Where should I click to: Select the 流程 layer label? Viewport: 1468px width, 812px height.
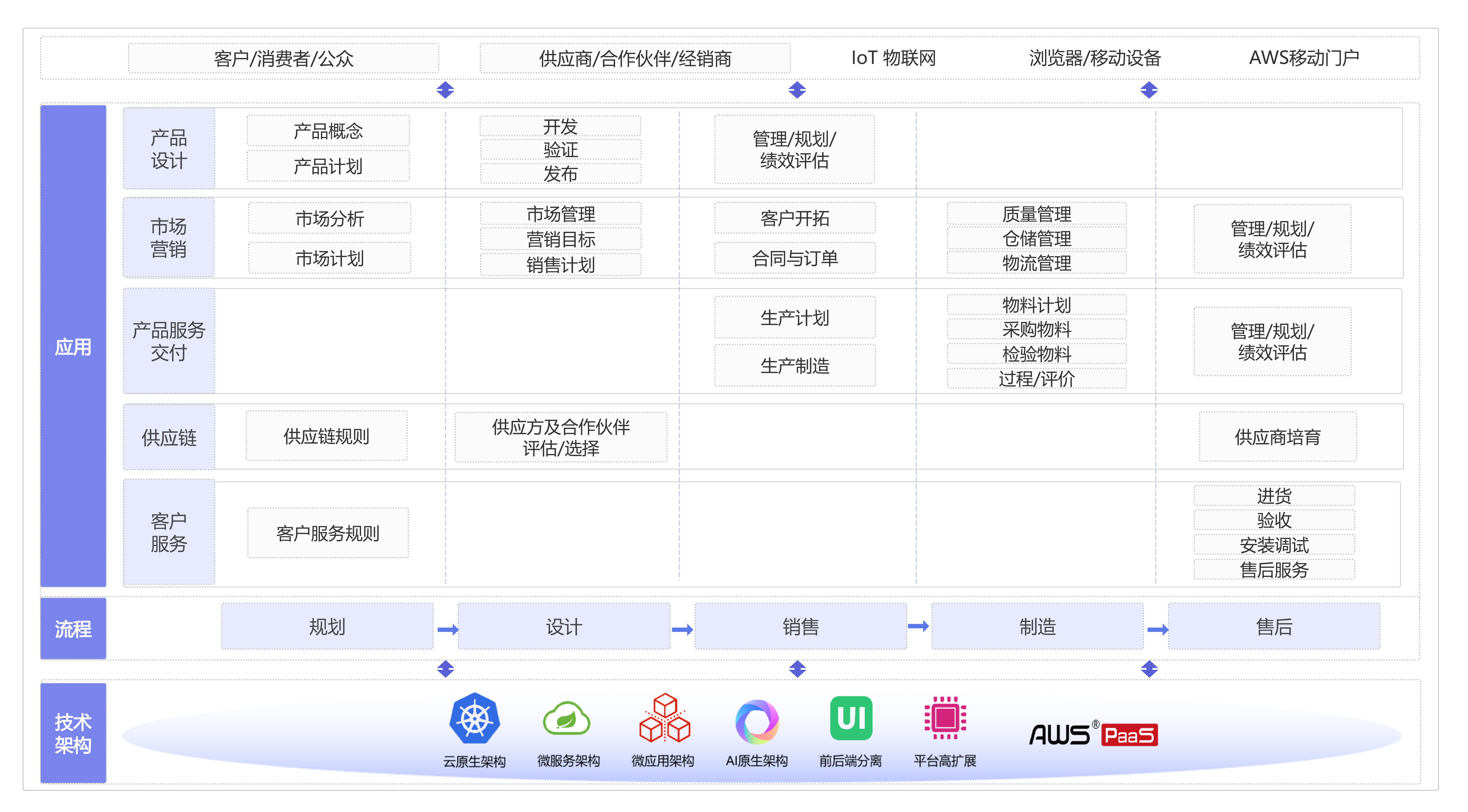[x=73, y=629]
